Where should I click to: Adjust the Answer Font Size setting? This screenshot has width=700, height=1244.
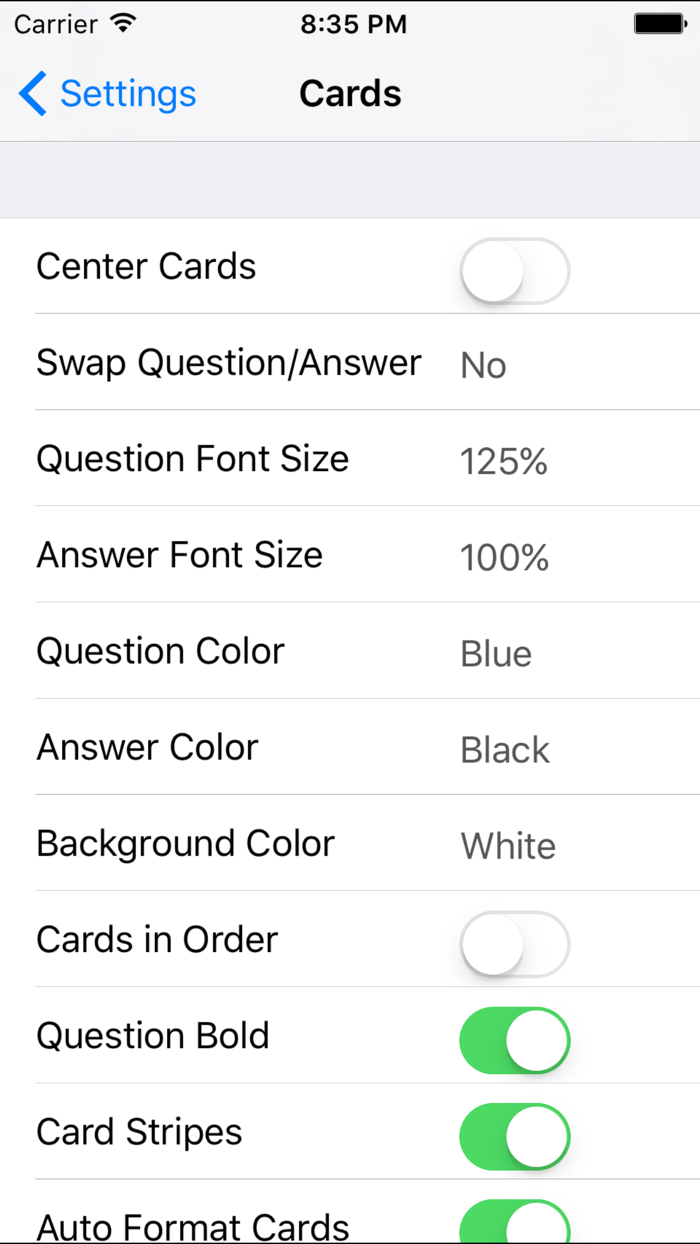pos(350,555)
